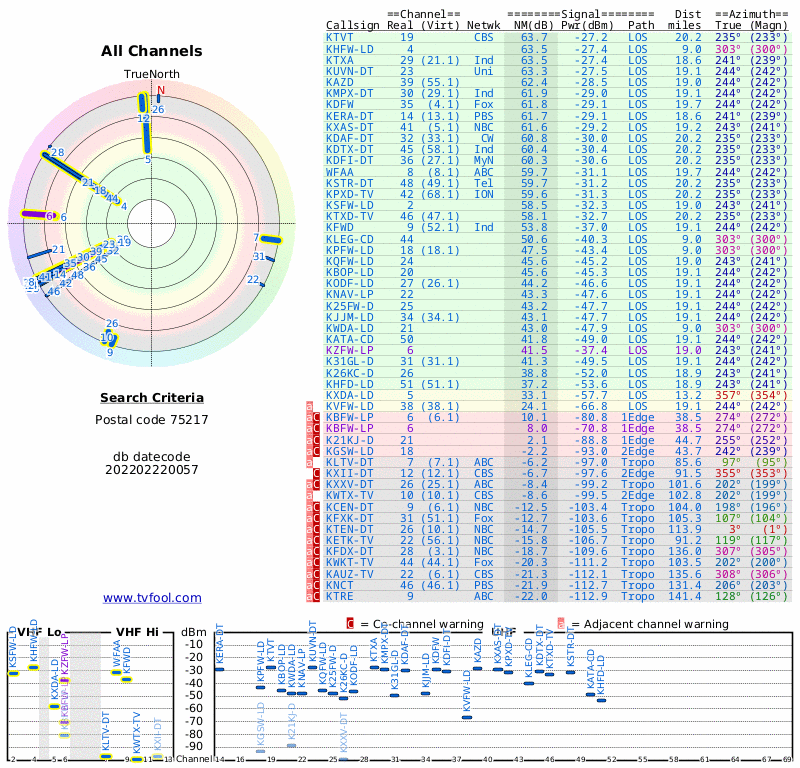Select KTXA callsign in the table
This screenshot has width=800, height=768.
(339, 60)
